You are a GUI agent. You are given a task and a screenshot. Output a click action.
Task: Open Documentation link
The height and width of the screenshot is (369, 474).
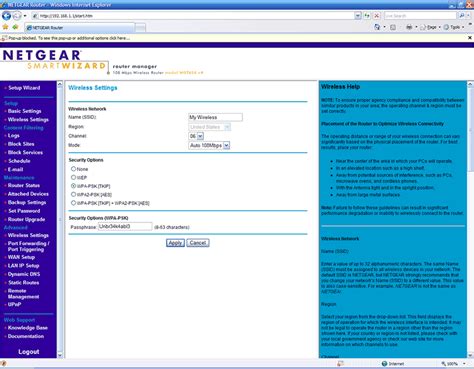coord(26,336)
